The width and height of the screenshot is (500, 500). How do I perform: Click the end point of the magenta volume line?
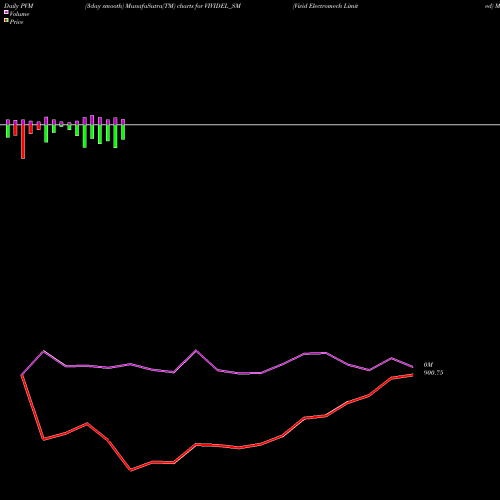pos(413,367)
